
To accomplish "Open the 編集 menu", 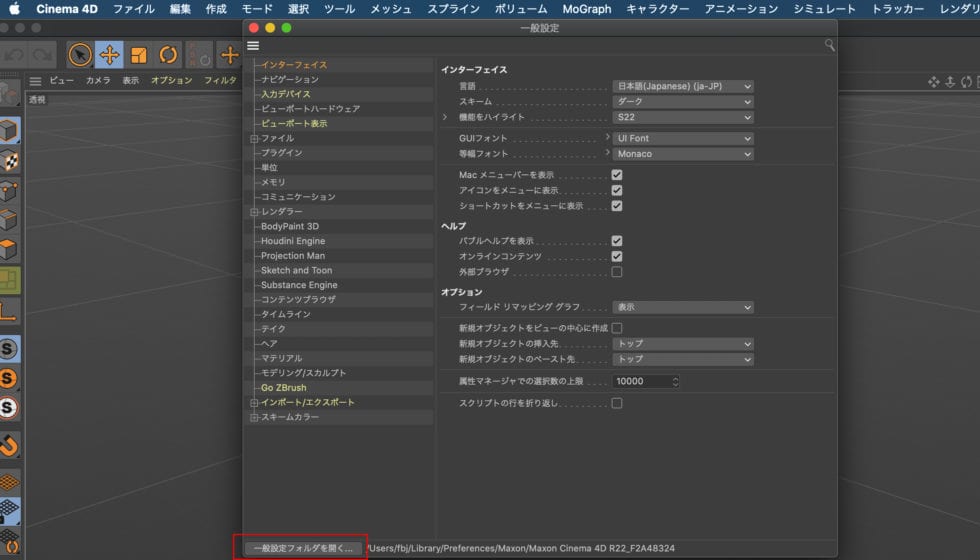I will point(180,9).
